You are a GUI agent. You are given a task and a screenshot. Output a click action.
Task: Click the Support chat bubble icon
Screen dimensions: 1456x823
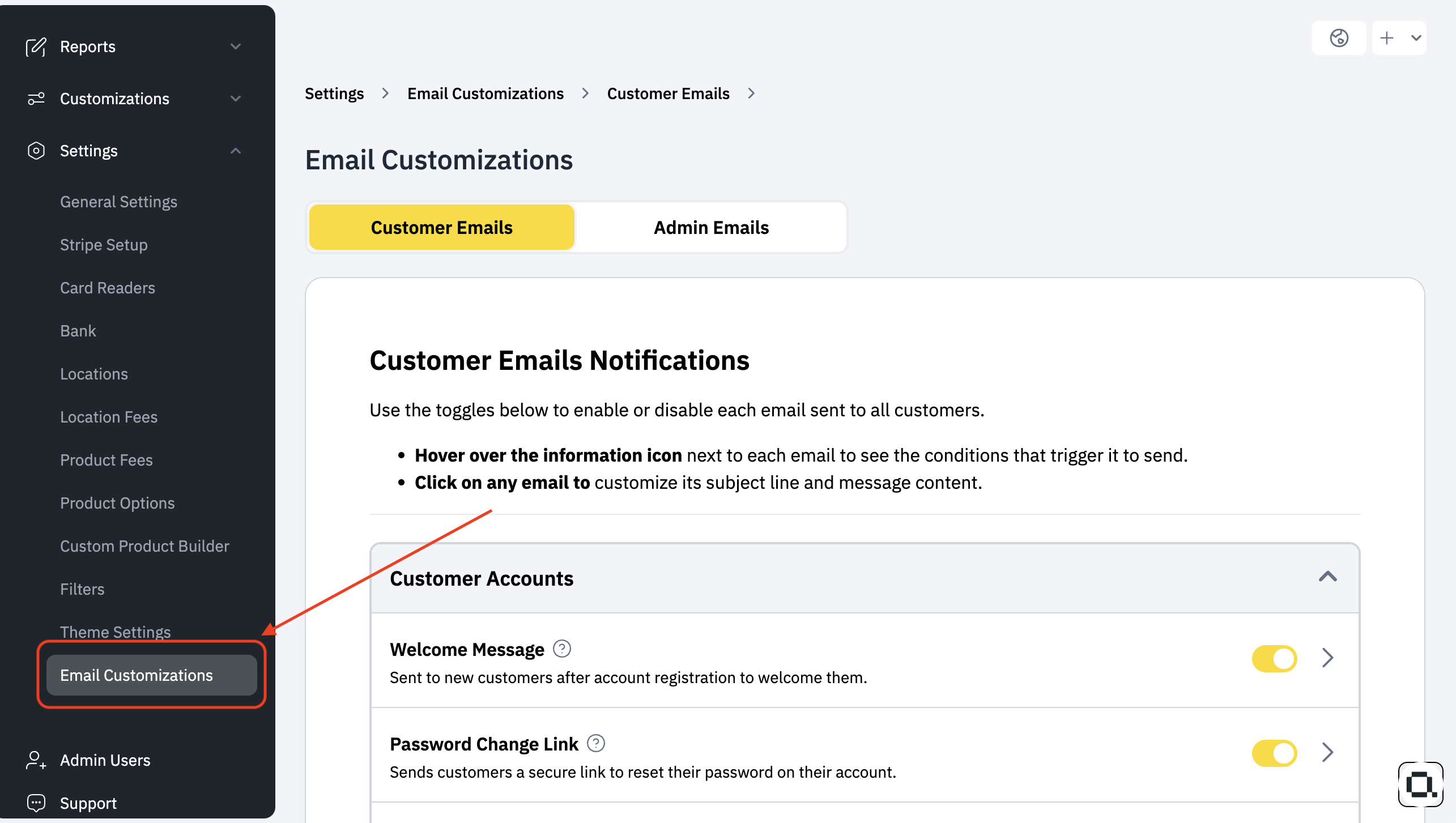point(36,803)
